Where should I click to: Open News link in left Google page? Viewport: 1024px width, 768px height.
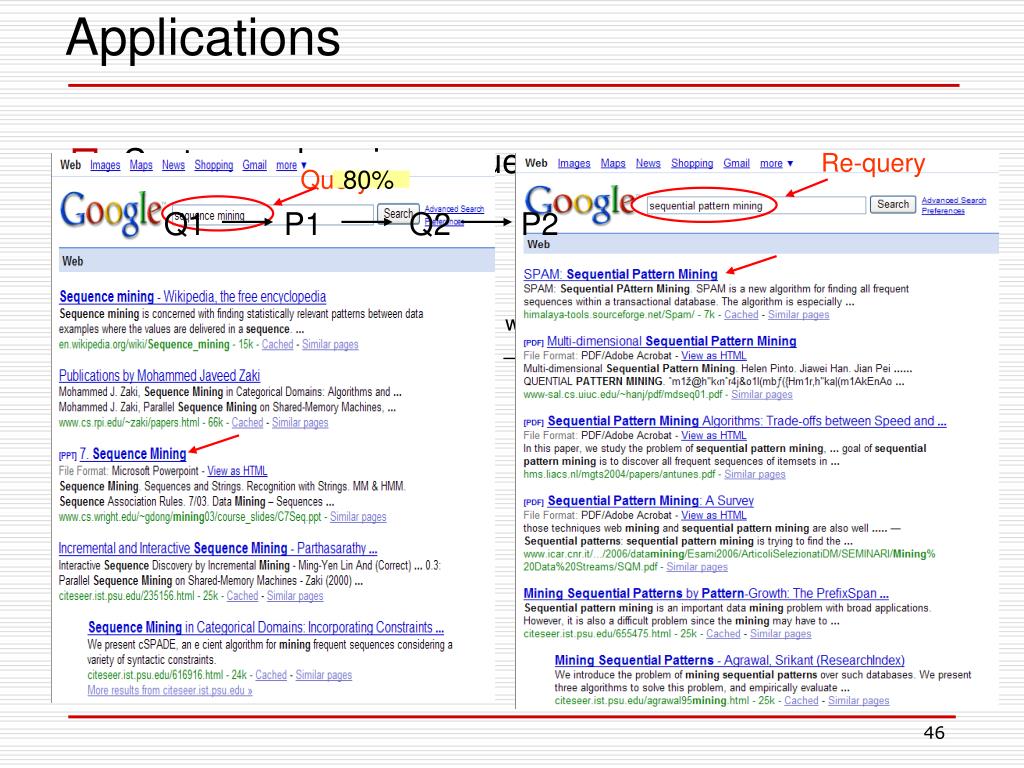(173, 165)
